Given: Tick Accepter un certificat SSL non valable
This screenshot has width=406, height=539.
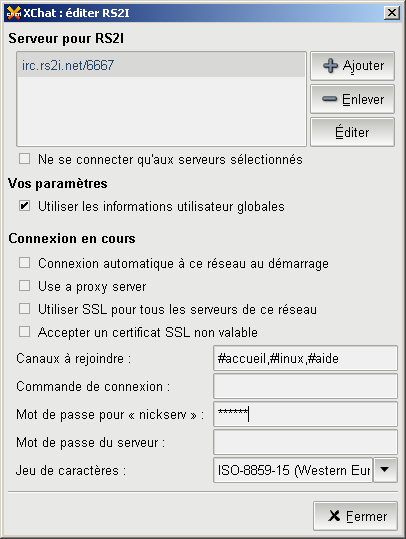Looking at the screenshot, I should click(x=24, y=332).
